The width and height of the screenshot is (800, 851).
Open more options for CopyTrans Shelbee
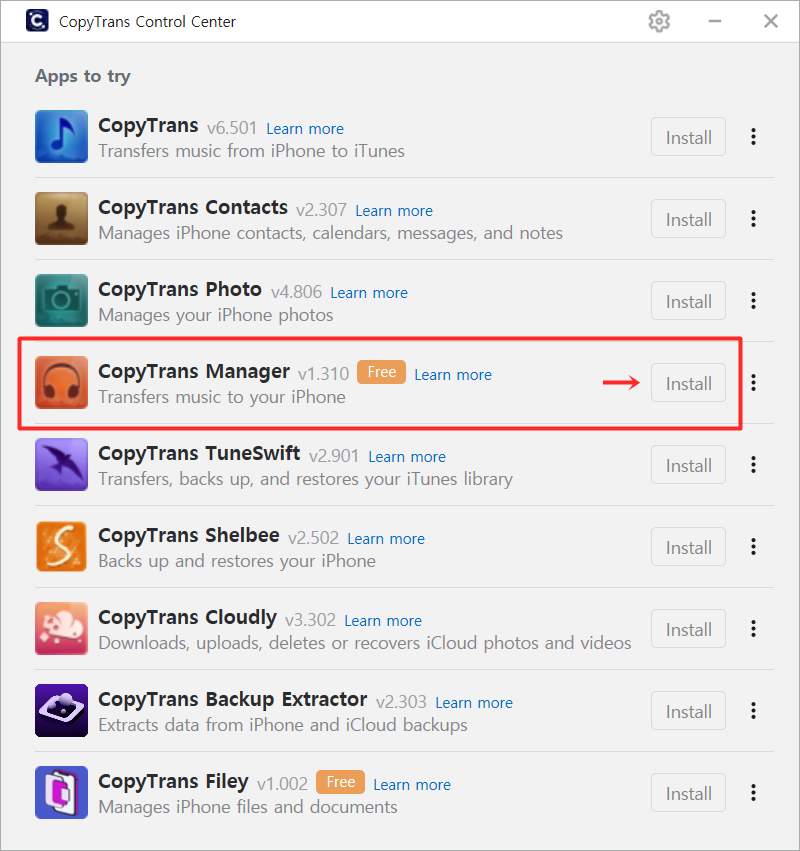[x=753, y=547]
